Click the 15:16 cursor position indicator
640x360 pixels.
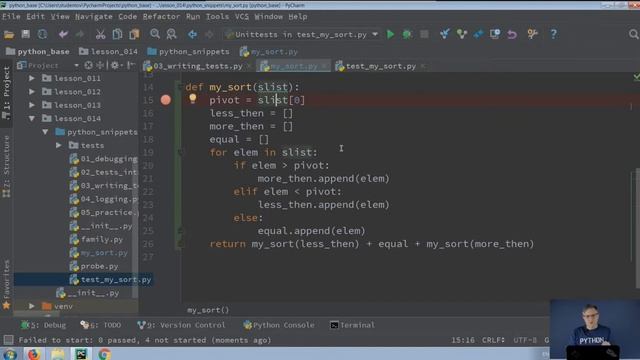[x=463, y=340]
